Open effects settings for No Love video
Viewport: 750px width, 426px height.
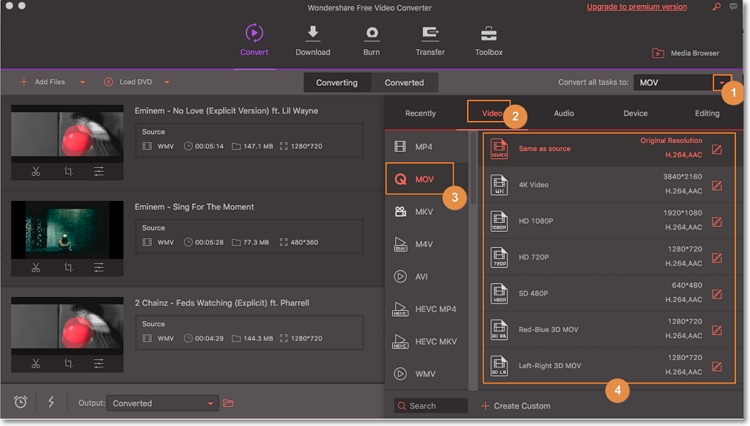pyautogui.click(x=99, y=171)
